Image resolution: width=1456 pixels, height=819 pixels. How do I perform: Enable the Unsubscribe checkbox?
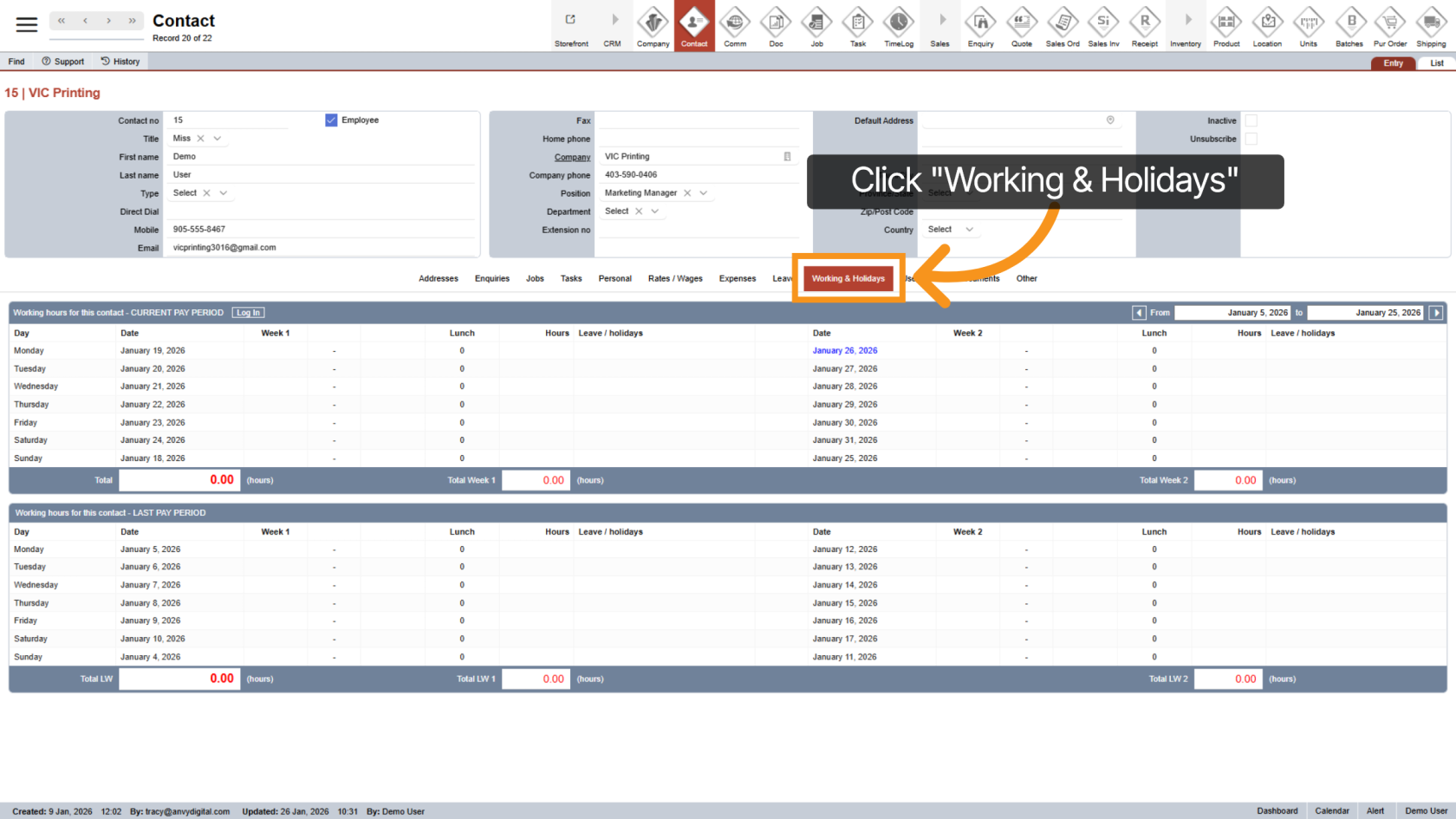(x=1251, y=139)
